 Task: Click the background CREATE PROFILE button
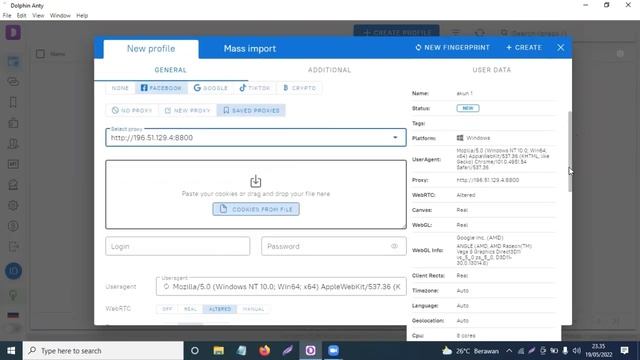(396, 32)
